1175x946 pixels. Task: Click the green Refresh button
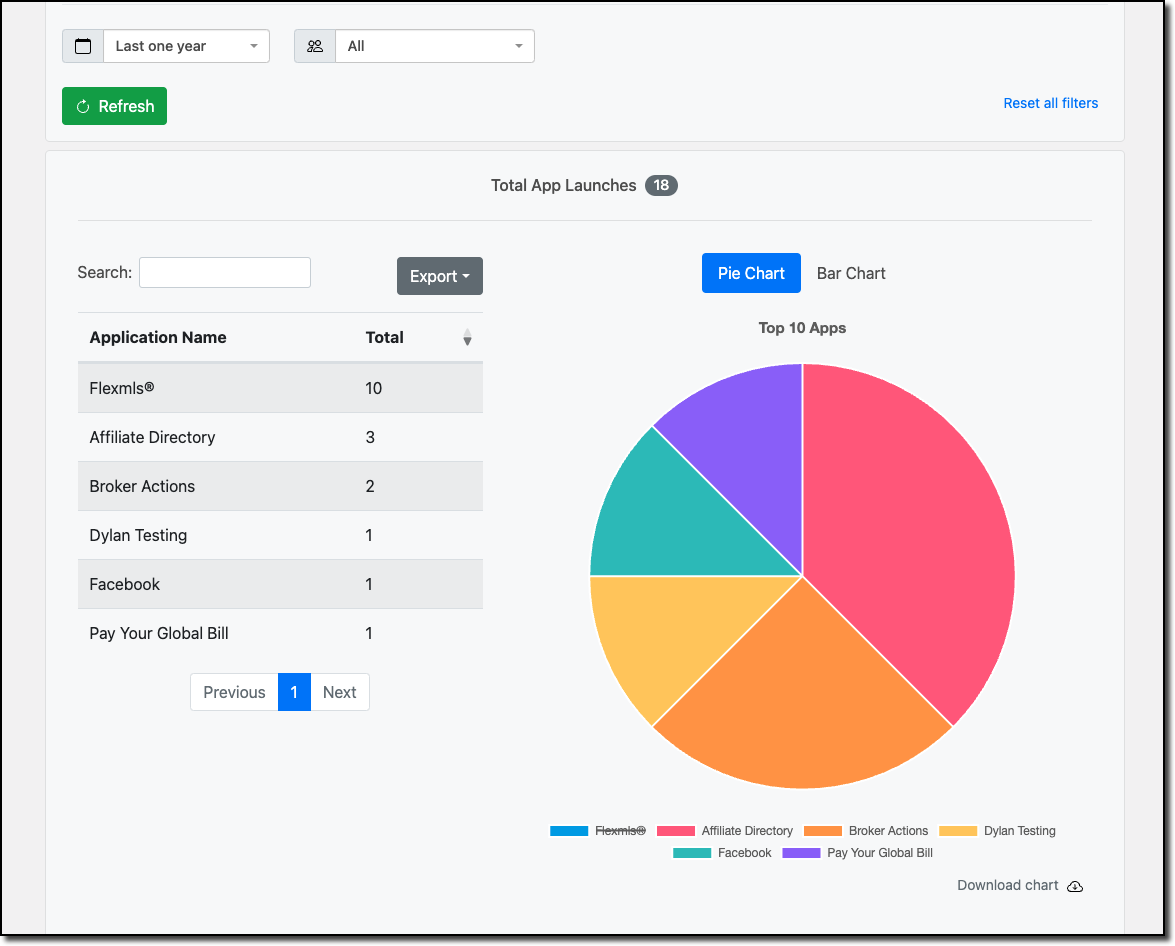coord(115,106)
